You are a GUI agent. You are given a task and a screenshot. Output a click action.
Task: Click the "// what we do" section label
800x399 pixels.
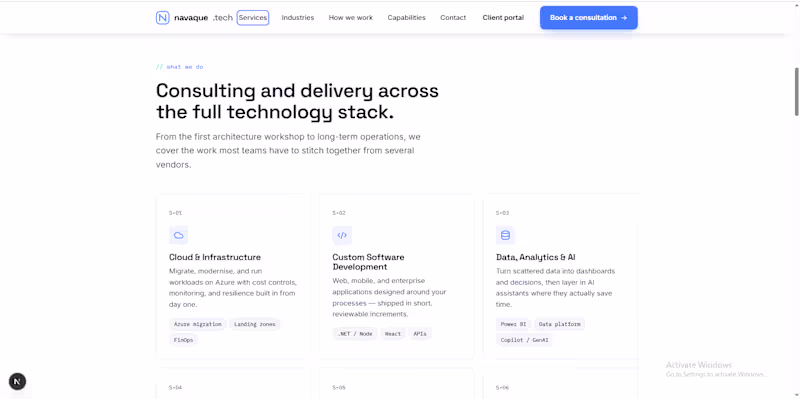[x=180, y=67]
